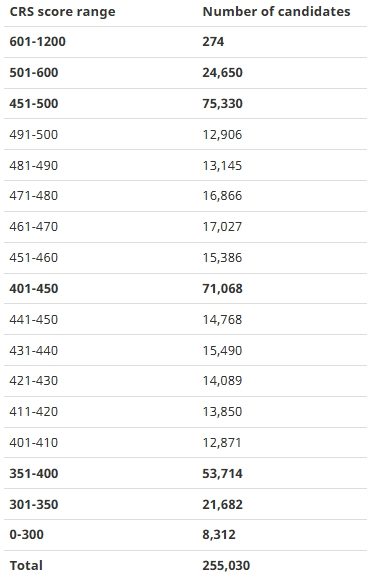Select the bold 401-450 range row
The height and width of the screenshot is (583, 367).
[185, 289]
